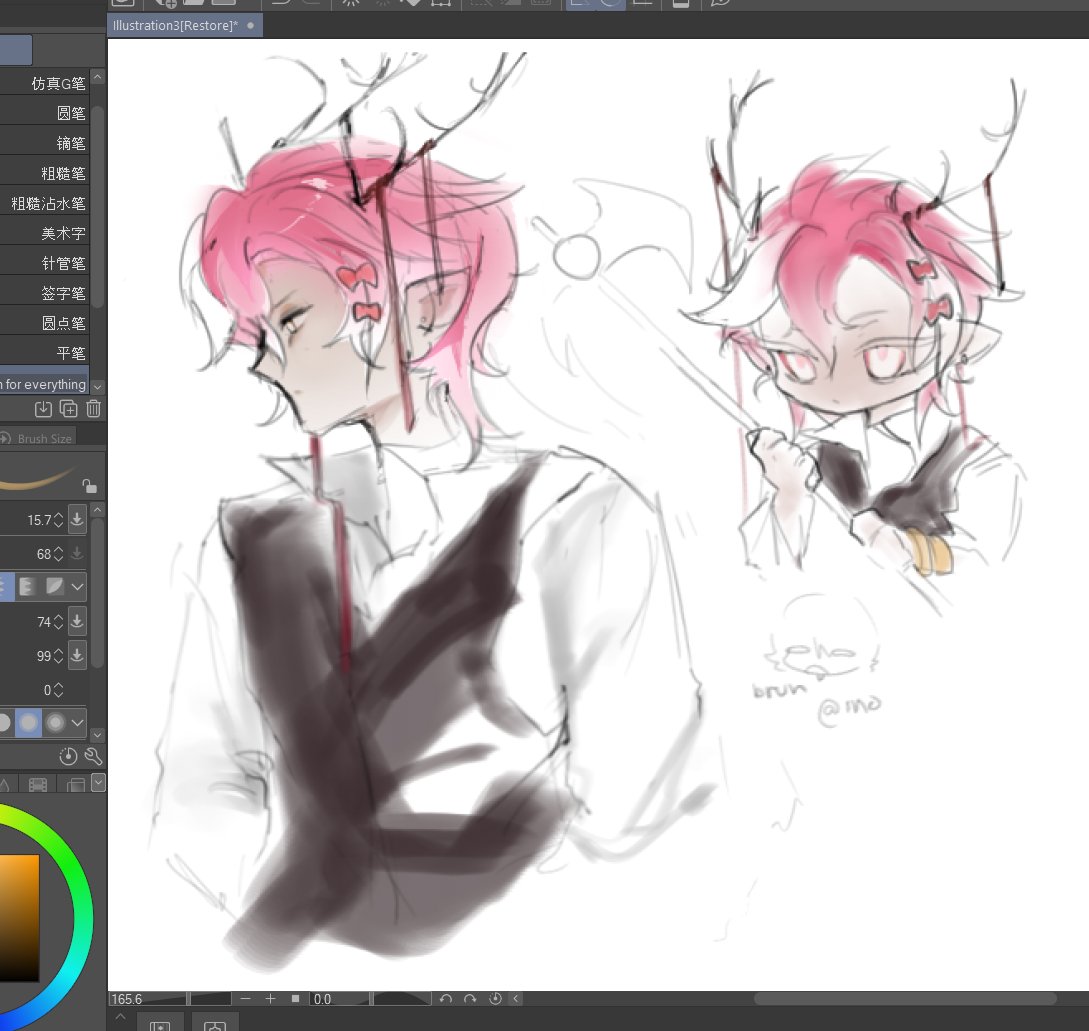Screen dimensions: 1089x1031
Task: Select the selected medium-soft brush tip
Action: (28, 723)
